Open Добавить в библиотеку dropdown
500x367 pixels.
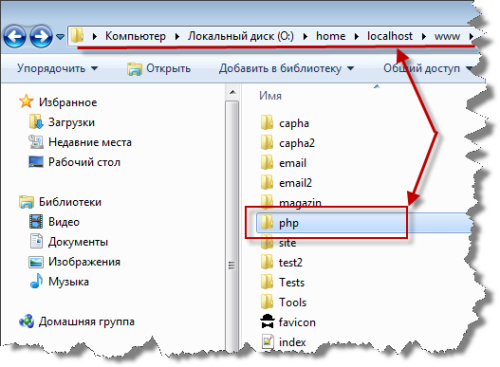pyautogui.click(x=286, y=68)
